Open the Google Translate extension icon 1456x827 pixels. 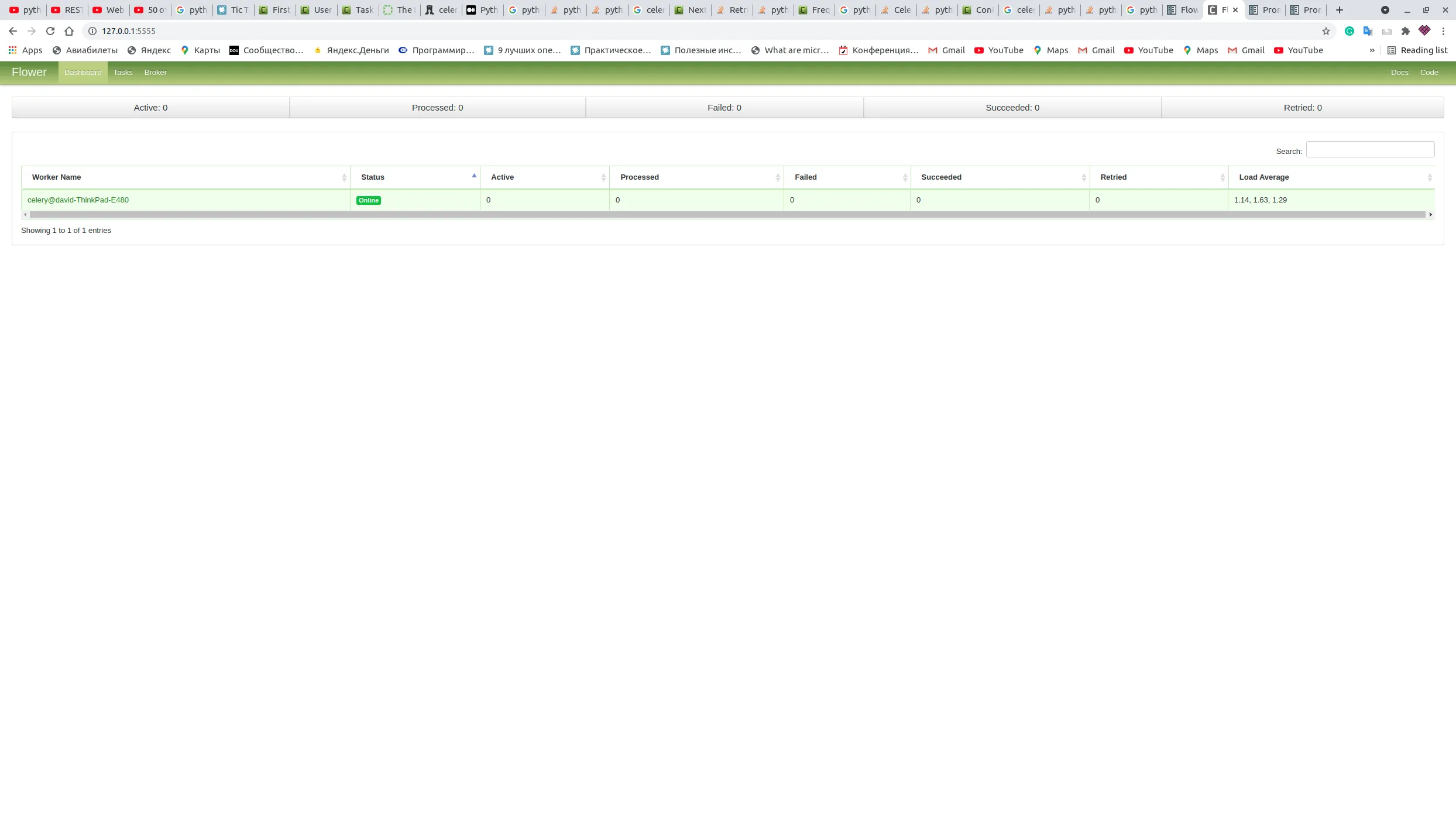pyautogui.click(x=1368, y=31)
